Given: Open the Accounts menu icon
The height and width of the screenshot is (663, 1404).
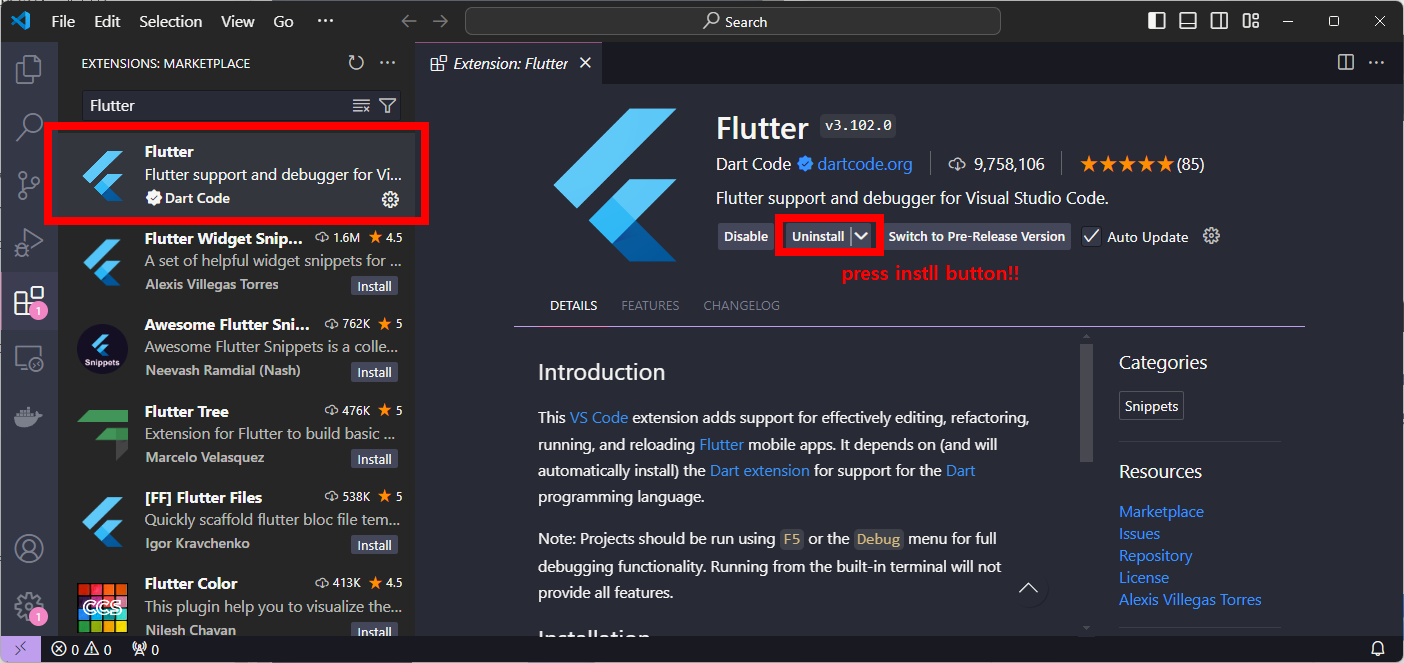Looking at the screenshot, I should [x=29, y=548].
